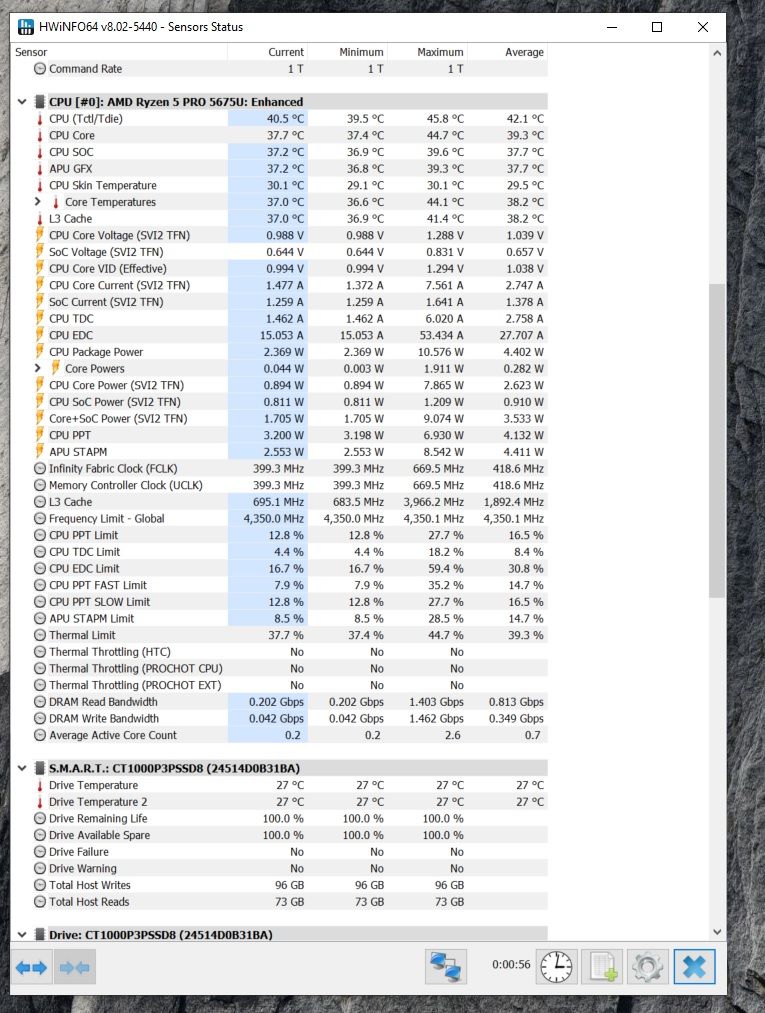
Task: Click the Current column header
Action: tap(267, 52)
